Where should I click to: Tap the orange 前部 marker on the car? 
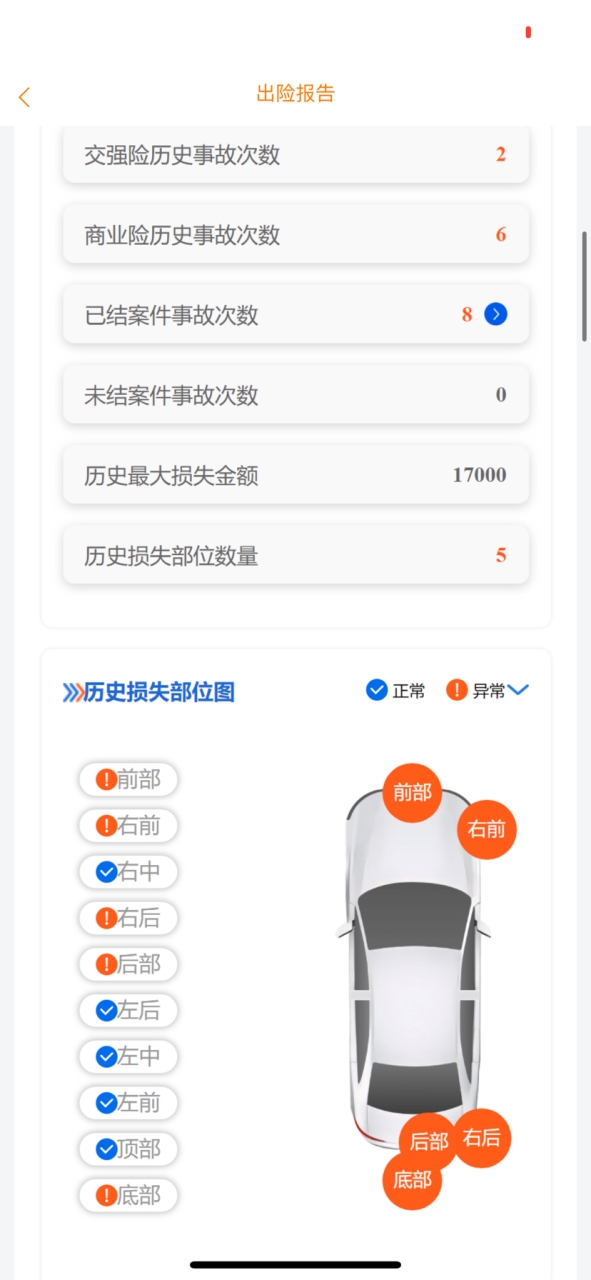412,793
